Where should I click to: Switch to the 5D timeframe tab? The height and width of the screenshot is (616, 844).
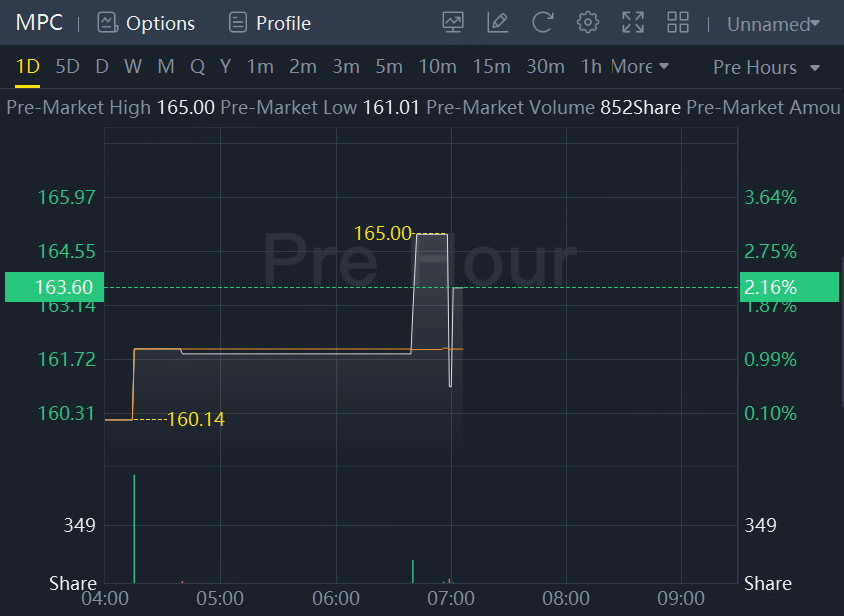coord(67,67)
